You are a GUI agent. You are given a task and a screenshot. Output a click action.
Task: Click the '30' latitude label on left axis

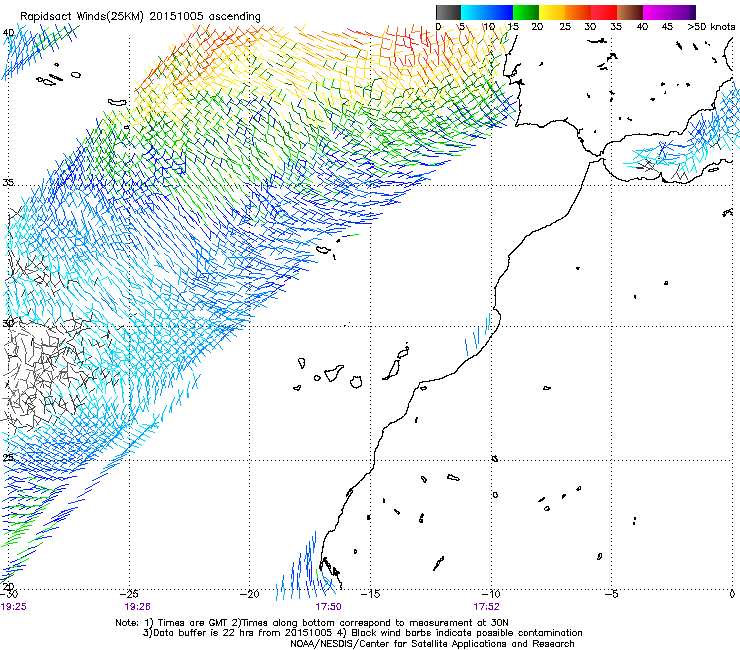pos(8,323)
